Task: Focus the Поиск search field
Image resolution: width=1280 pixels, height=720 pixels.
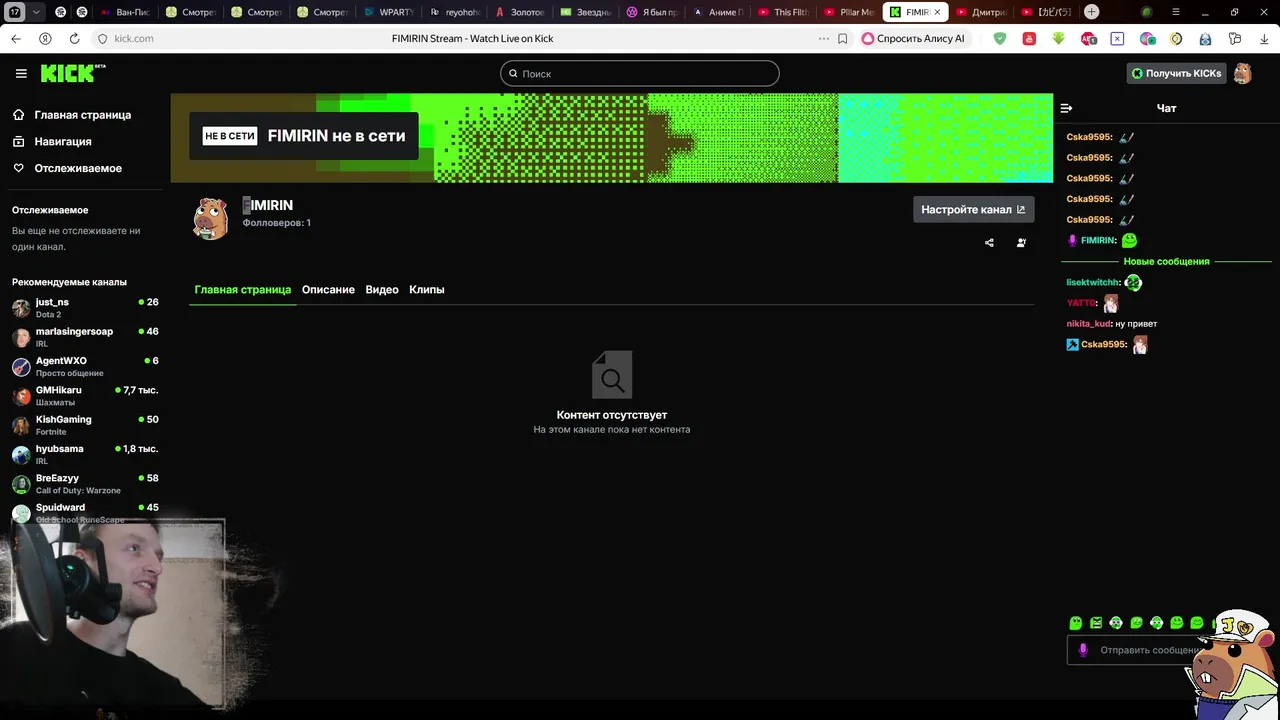Action: point(639,73)
